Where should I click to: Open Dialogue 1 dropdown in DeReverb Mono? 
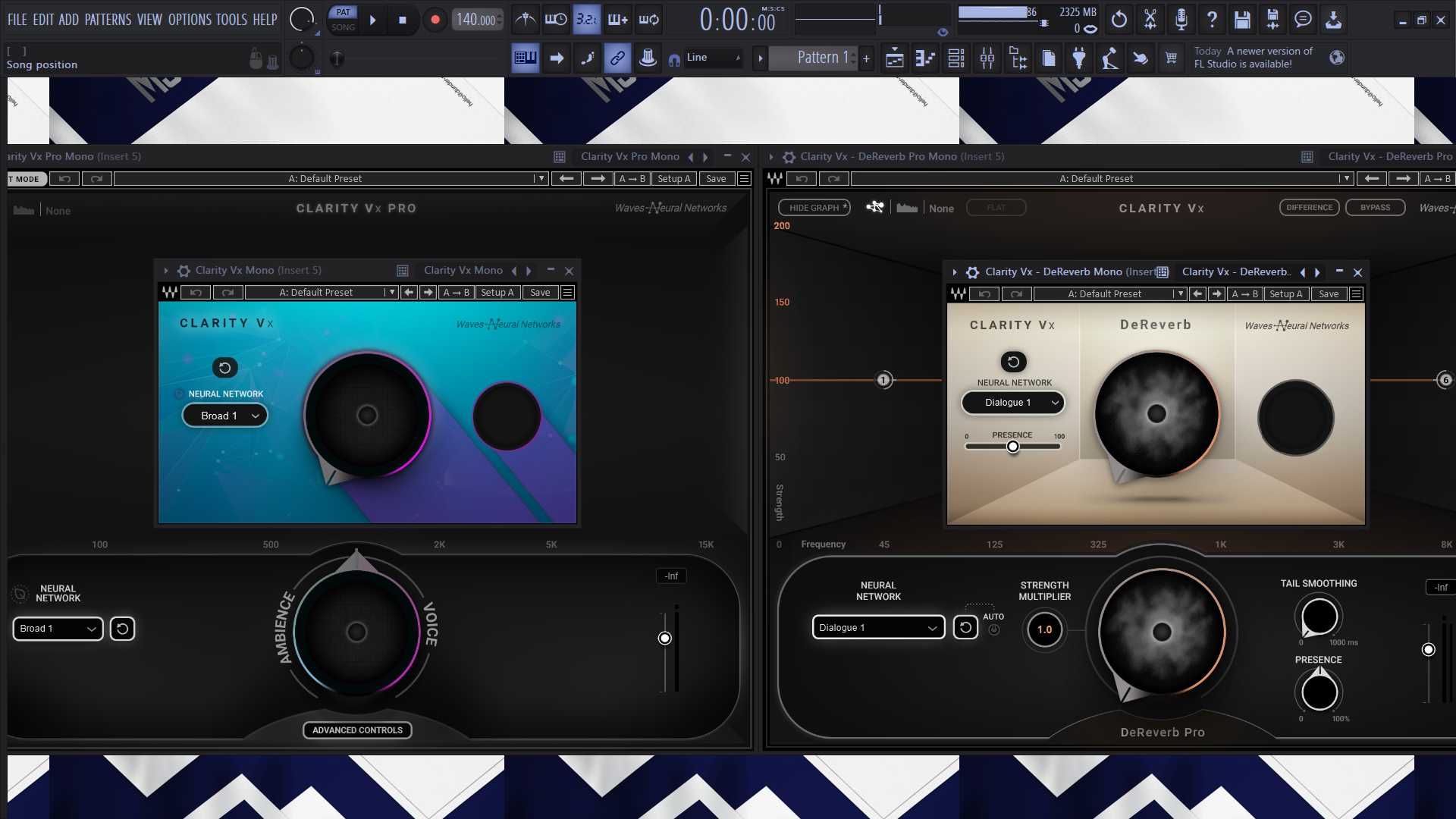click(1013, 403)
